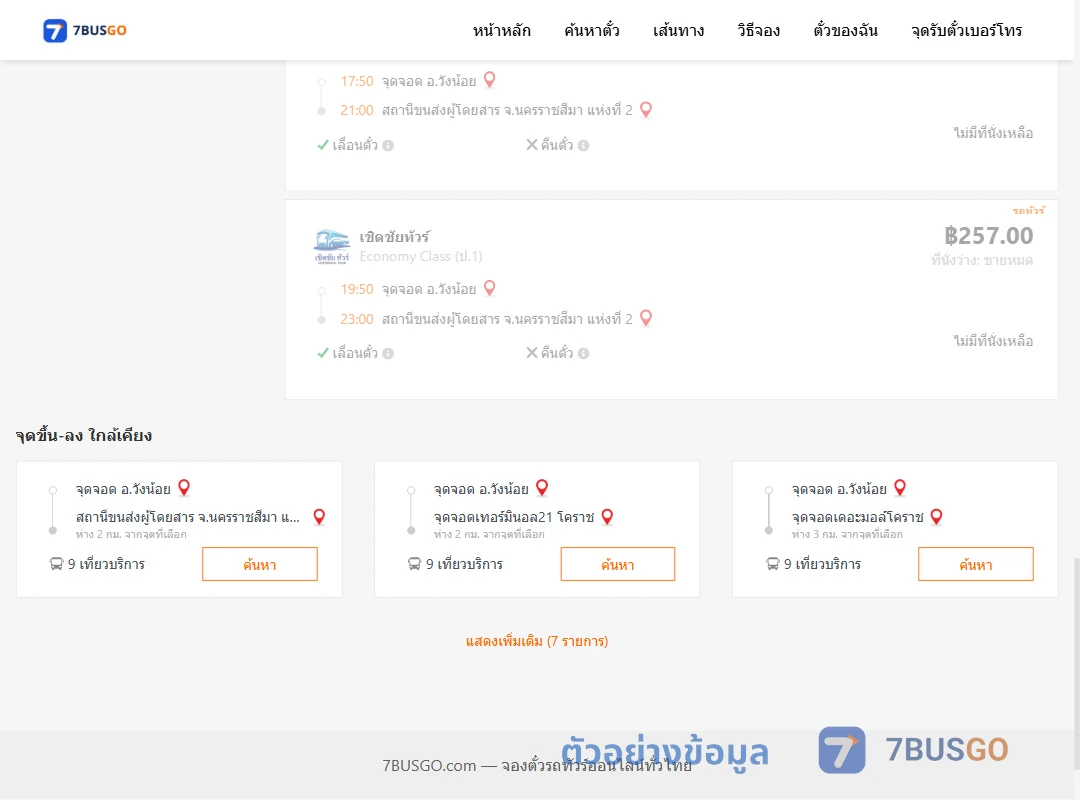Click ค้นหา button in เทอร์มินอล21 โคราช card

(618, 564)
